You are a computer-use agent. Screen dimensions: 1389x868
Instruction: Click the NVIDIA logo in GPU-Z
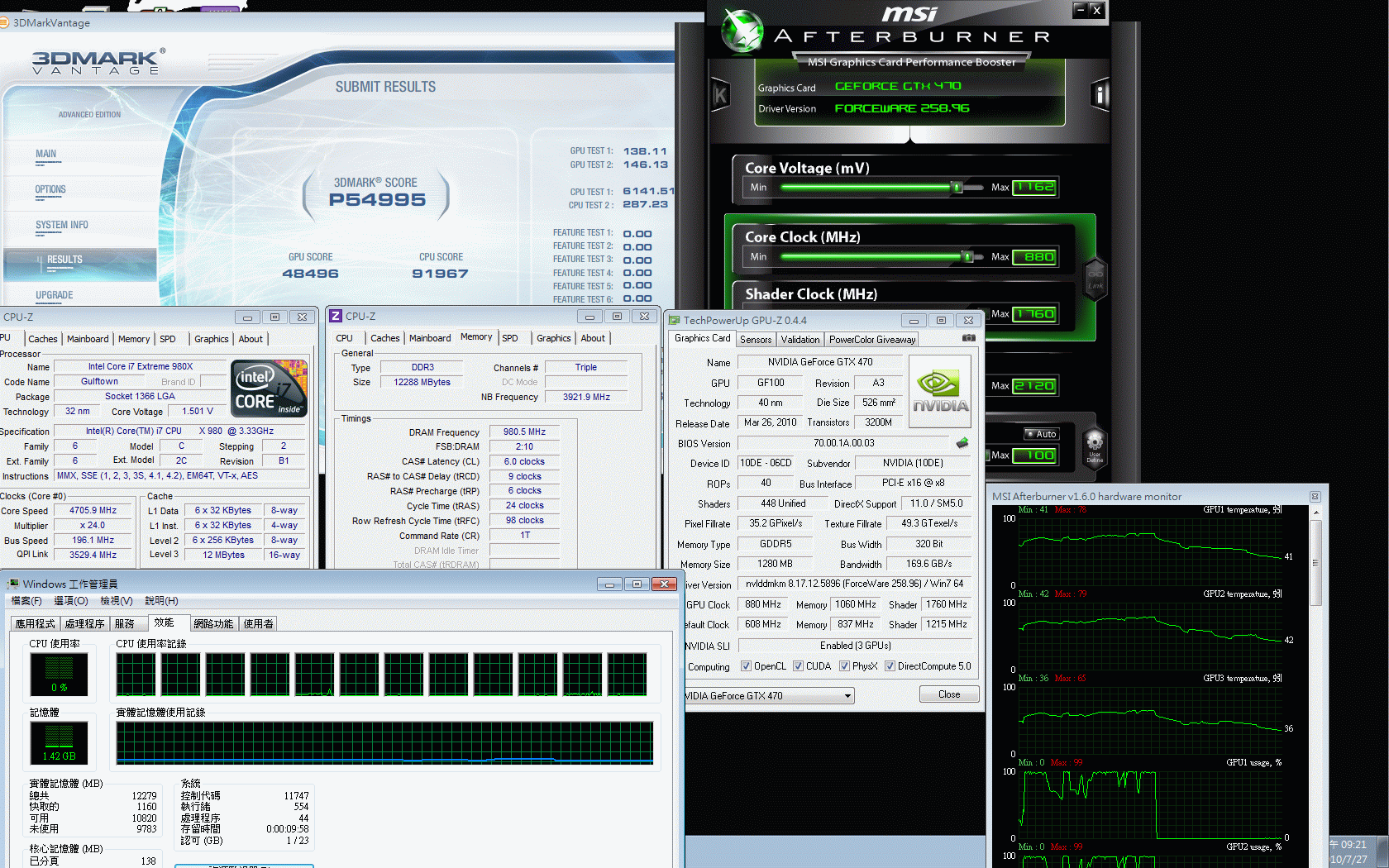(939, 391)
